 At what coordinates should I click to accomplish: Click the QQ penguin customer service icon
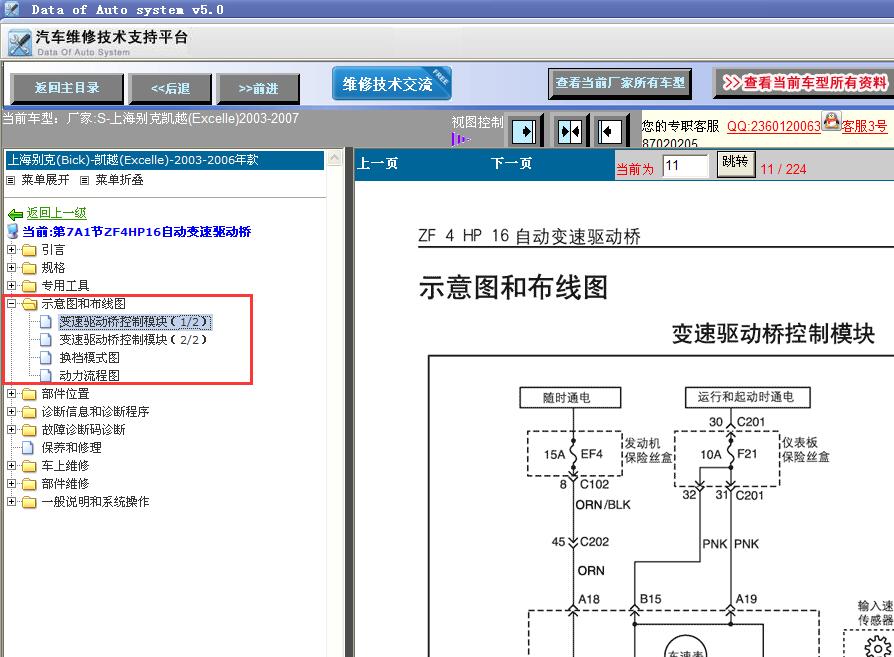(x=832, y=121)
